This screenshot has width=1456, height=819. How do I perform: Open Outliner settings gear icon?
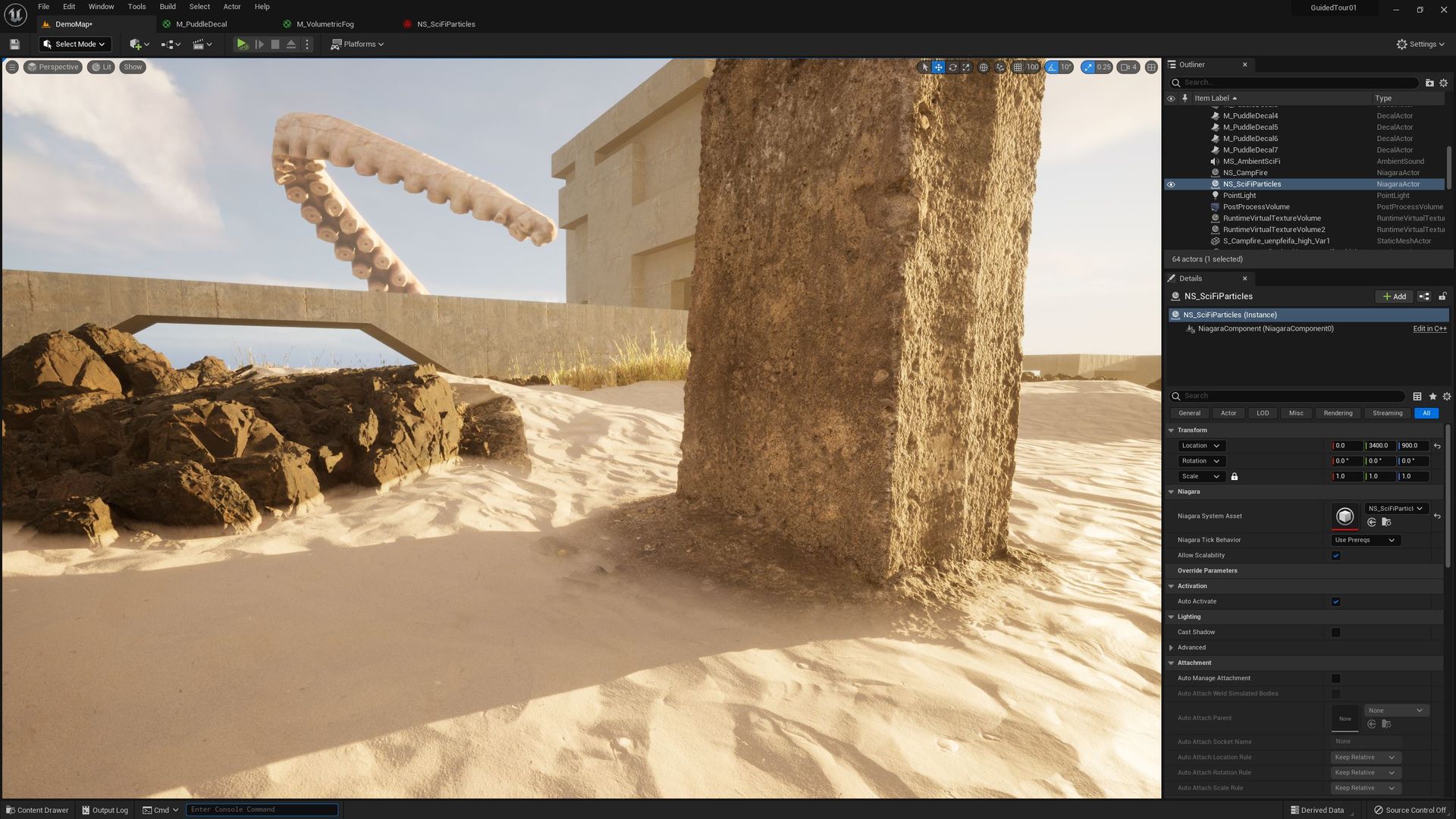1443,83
